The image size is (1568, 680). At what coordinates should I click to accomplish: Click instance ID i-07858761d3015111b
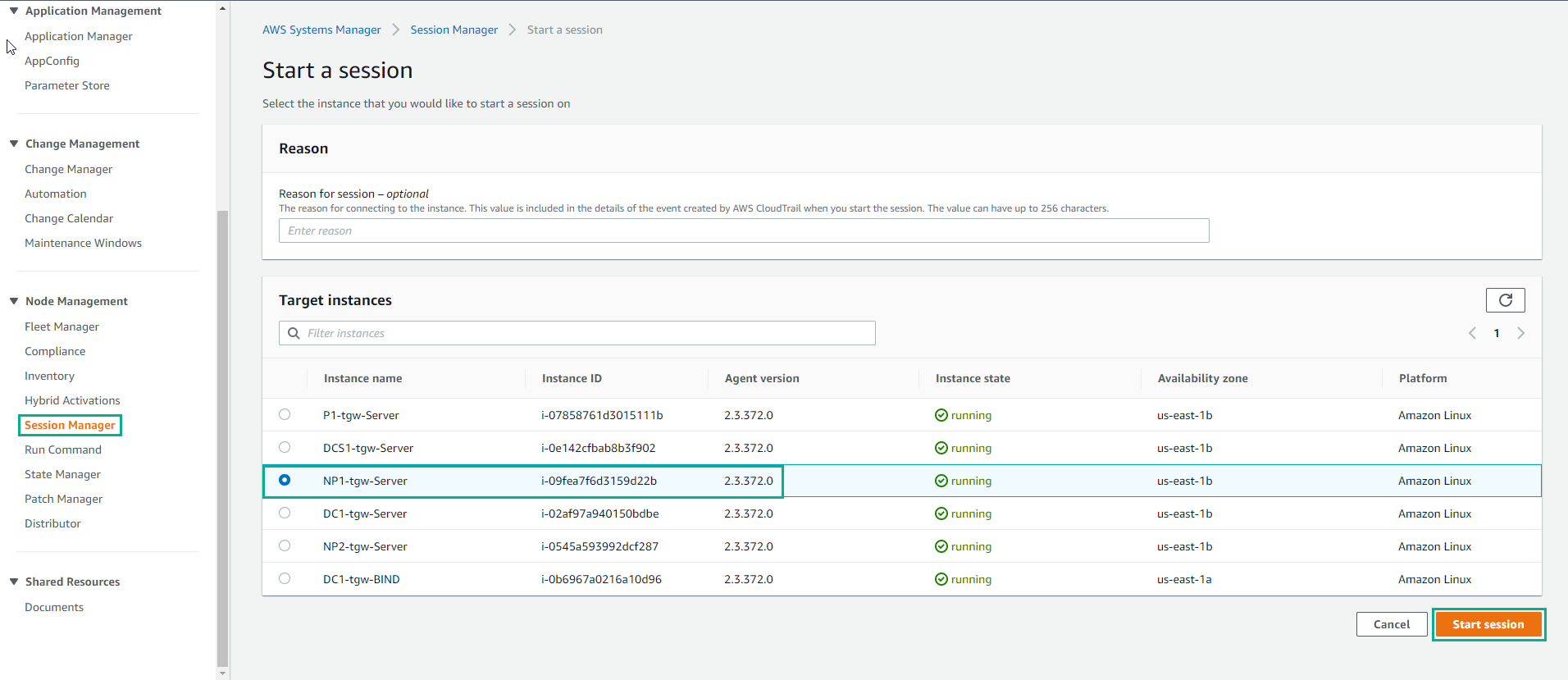(602, 415)
